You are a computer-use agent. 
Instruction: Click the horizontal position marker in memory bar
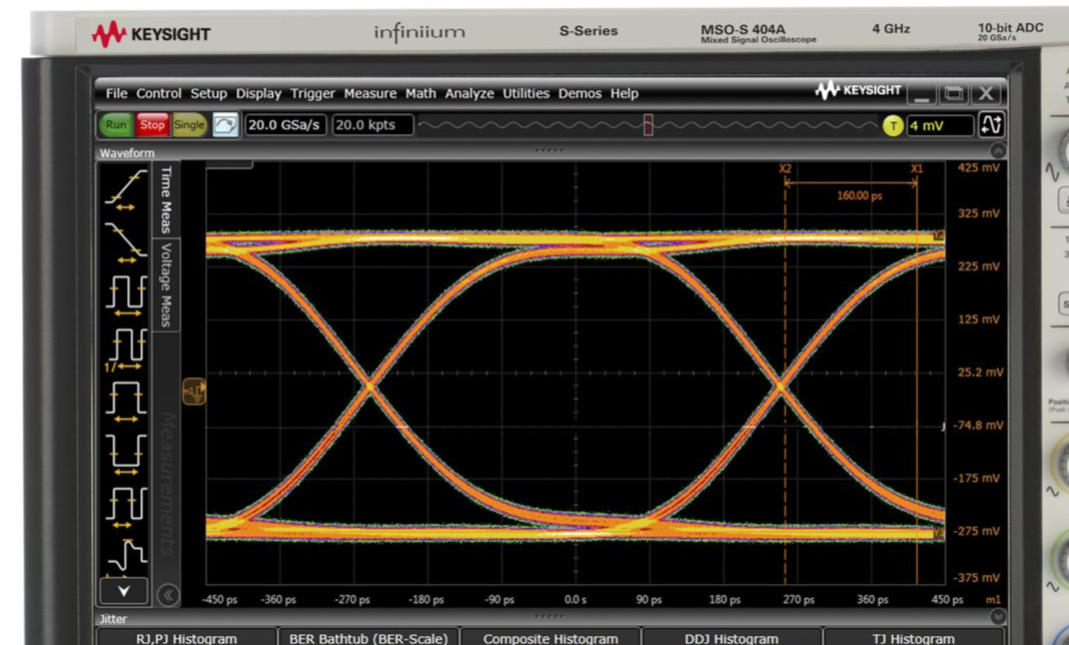648,125
